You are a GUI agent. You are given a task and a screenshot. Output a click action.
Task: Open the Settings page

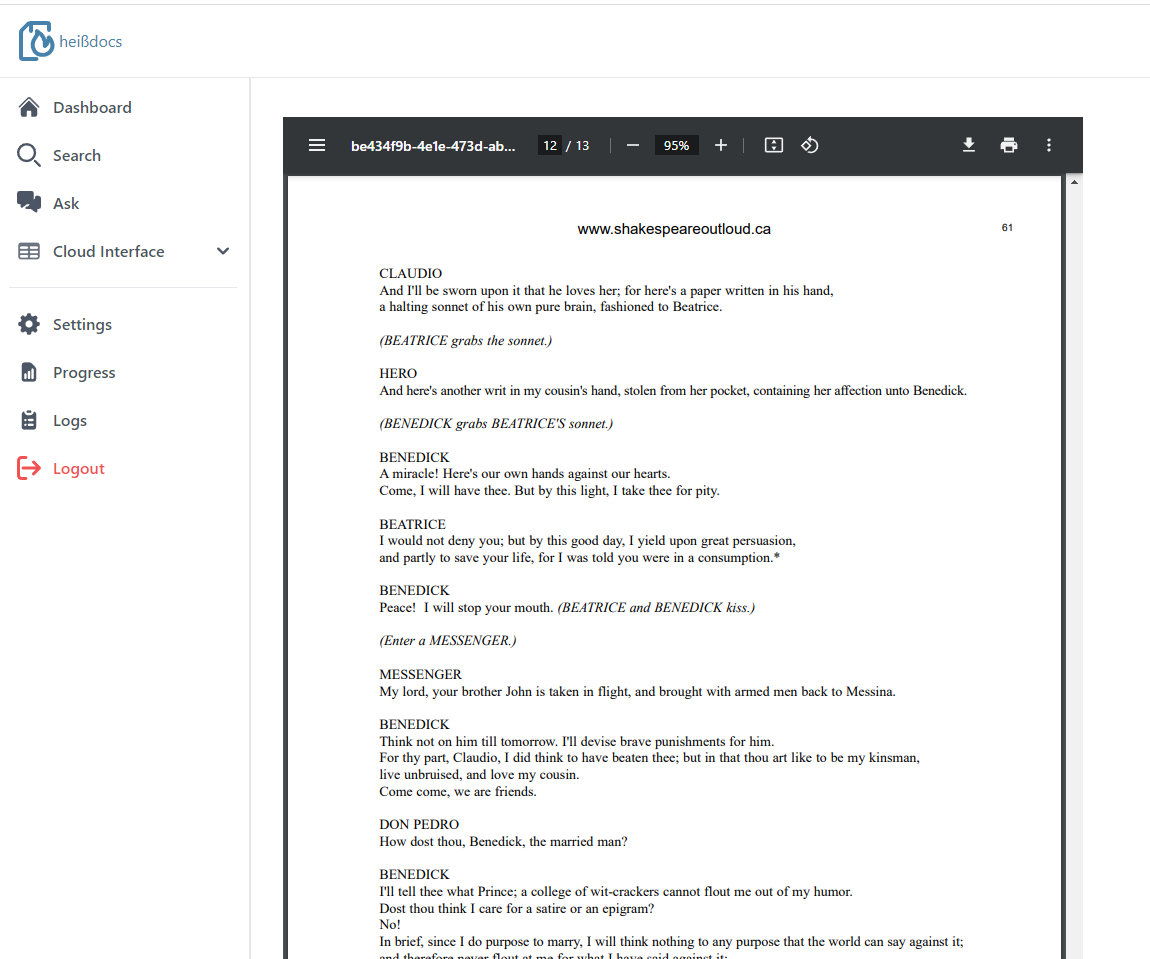click(82, 325)
